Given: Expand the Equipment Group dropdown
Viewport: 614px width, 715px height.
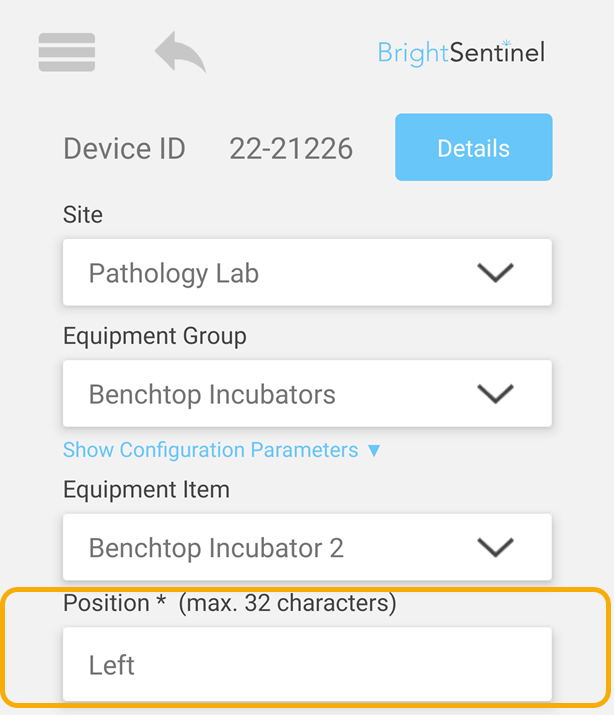Looking at the screenshot, I should click(307, 394).
